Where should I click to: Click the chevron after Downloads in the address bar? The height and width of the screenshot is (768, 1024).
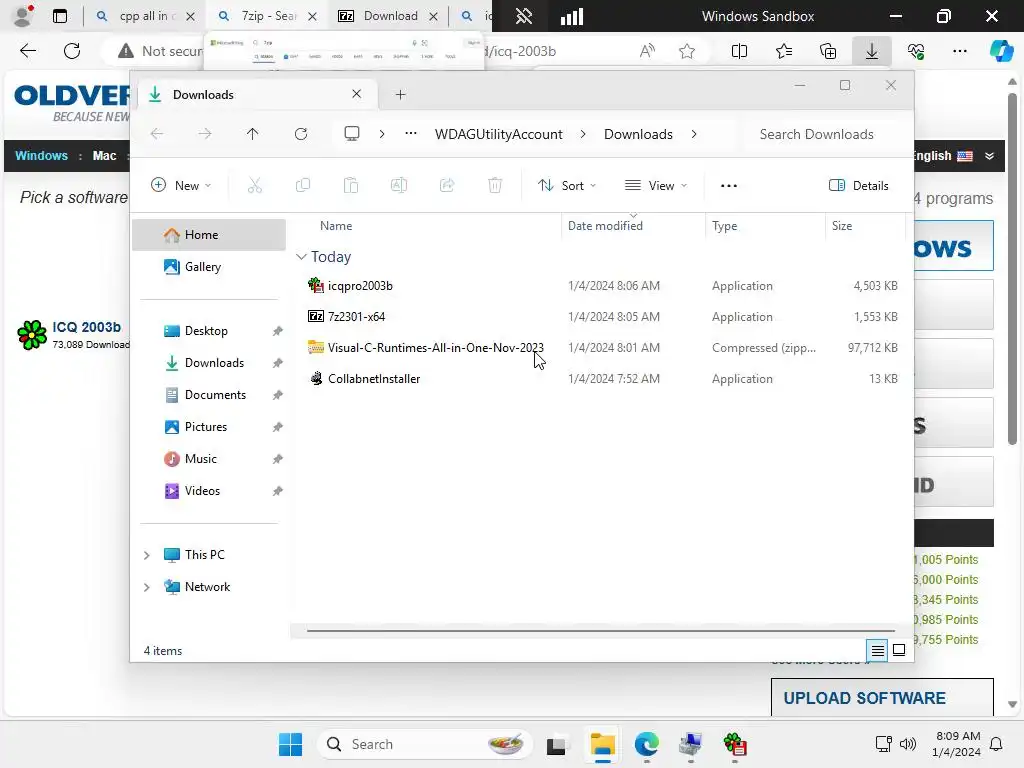(x=694, y=134)
